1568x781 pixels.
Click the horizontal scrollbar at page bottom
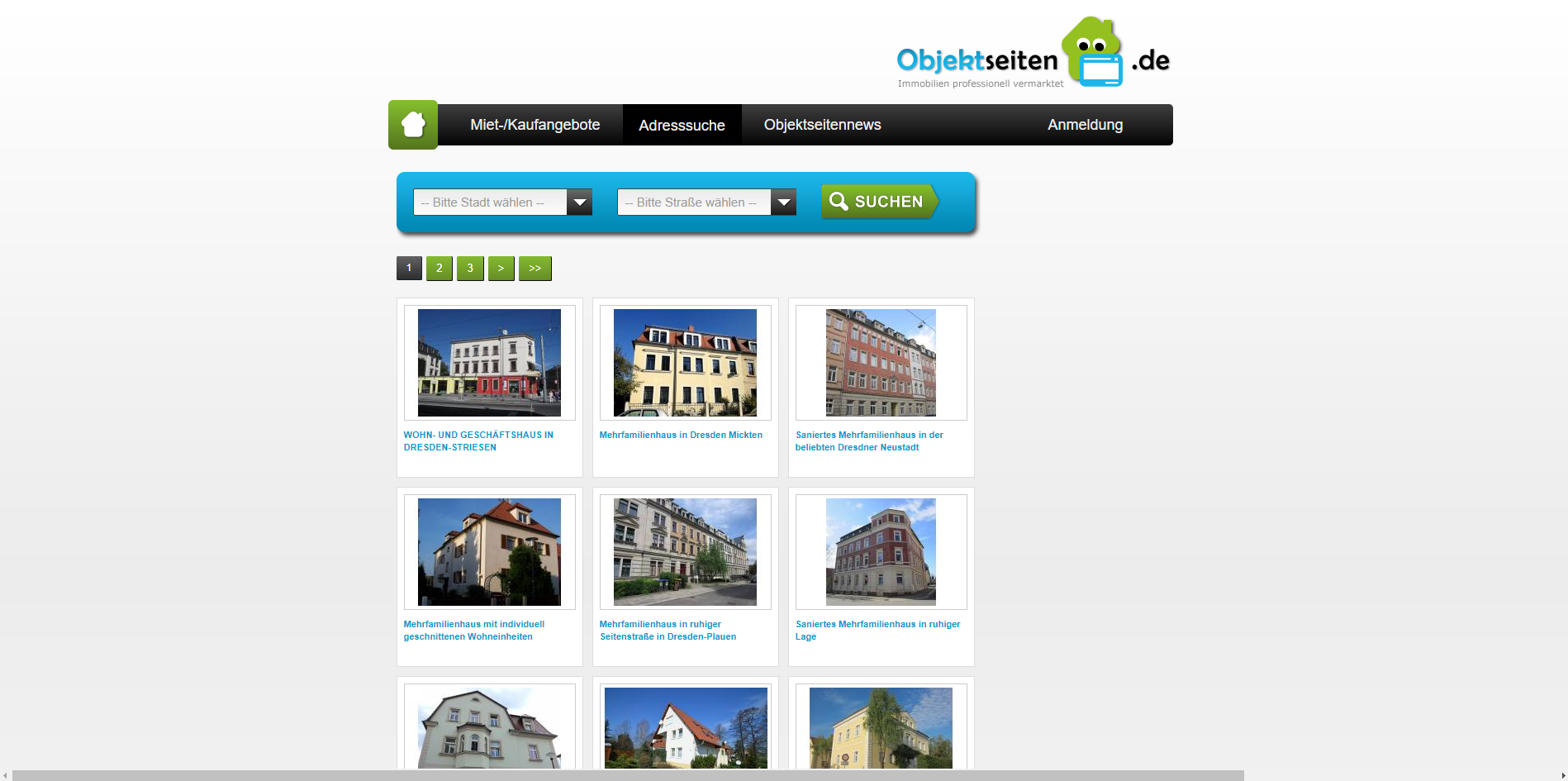pyautogui.click(x=628, y=775)
